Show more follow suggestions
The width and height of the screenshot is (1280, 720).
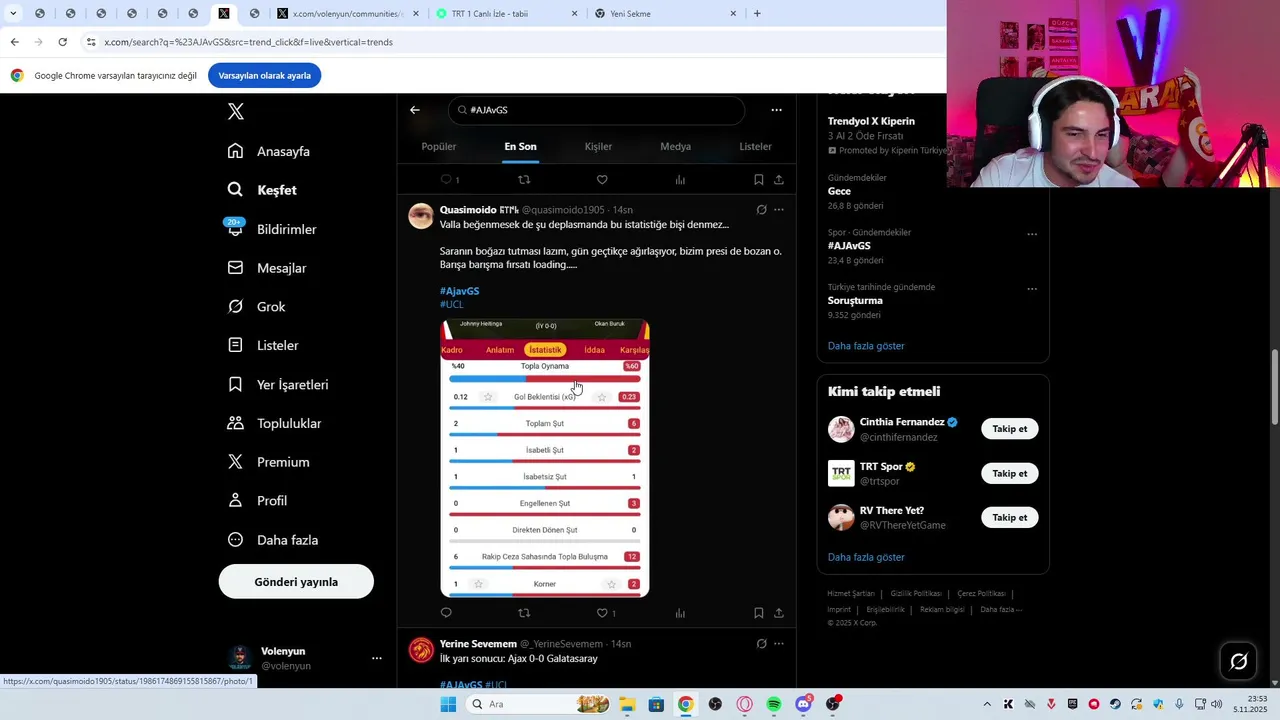[866, 557]
